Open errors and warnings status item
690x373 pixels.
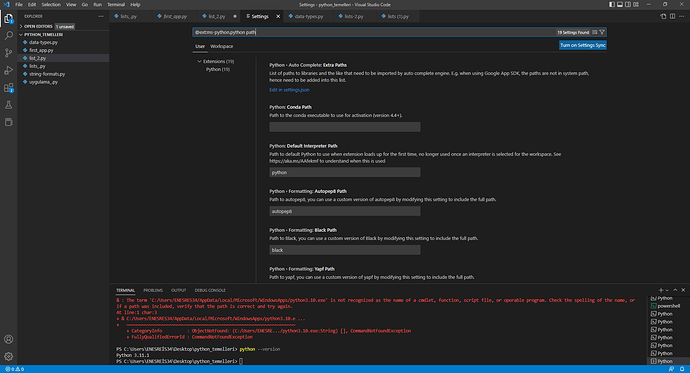(15, 369)
